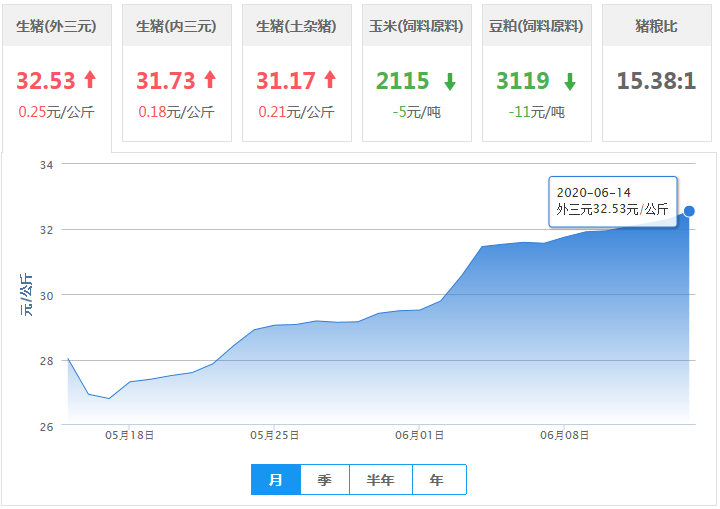This screenshot has width=720, height=509.
Task: Open the 生猪(土杂猪) price tab
Action: click(296, 26)
